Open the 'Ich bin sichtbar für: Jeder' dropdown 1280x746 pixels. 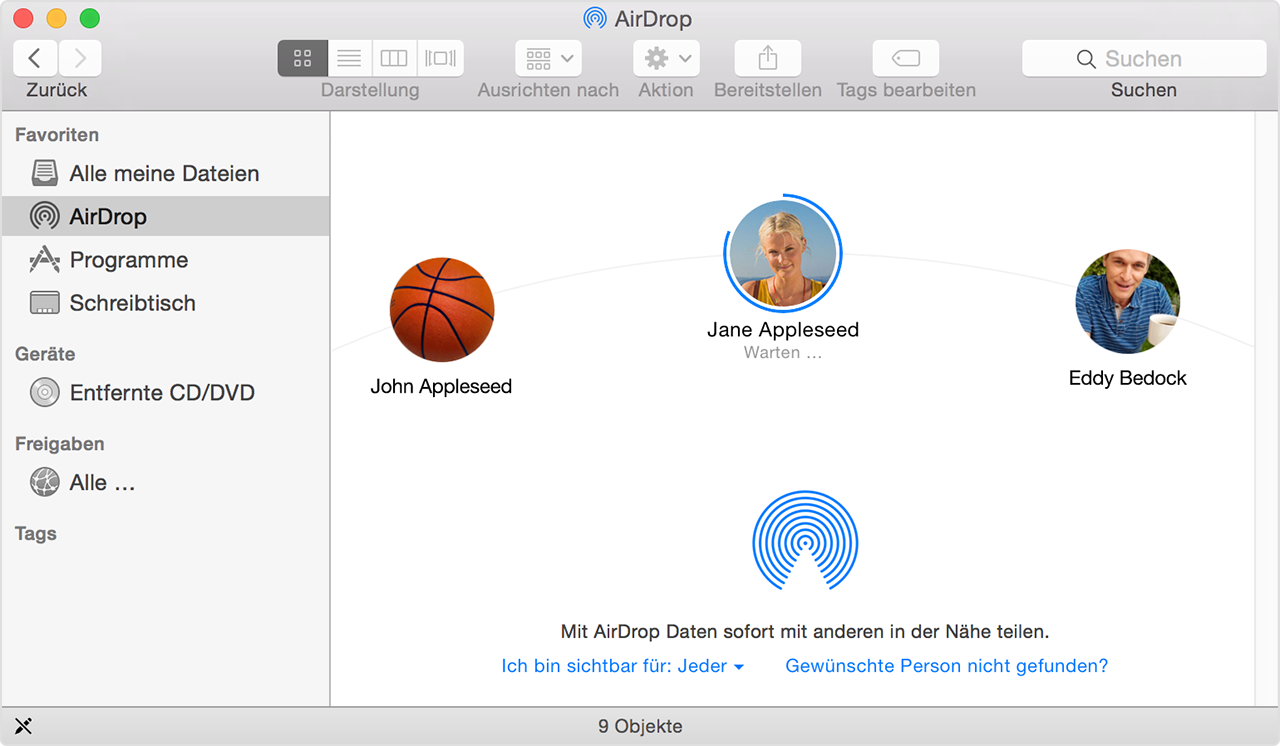(622, 665)
